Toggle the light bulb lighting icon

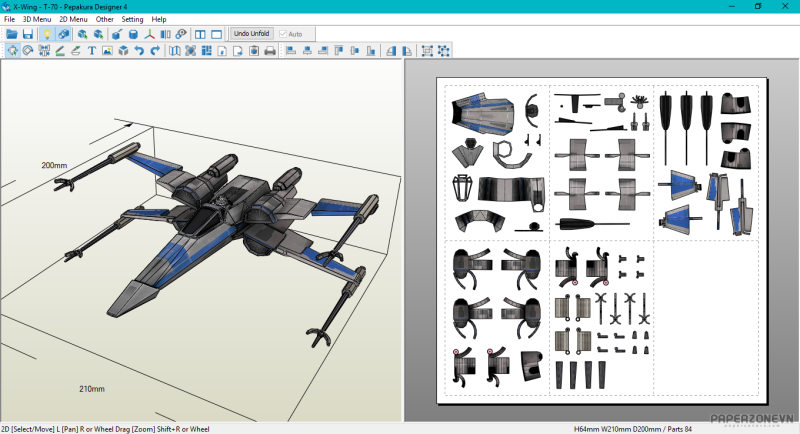pos(46,34)
